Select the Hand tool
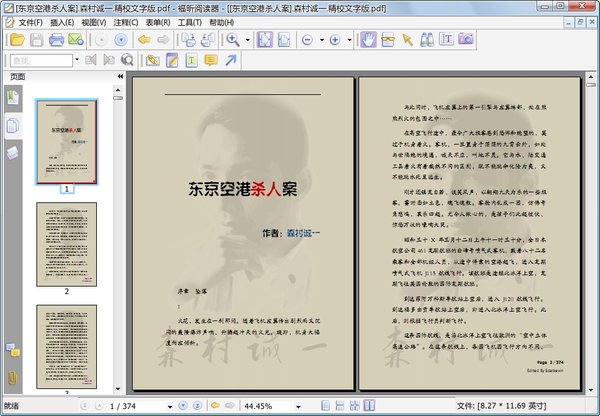The image size is (600, 416). point(367,40)
